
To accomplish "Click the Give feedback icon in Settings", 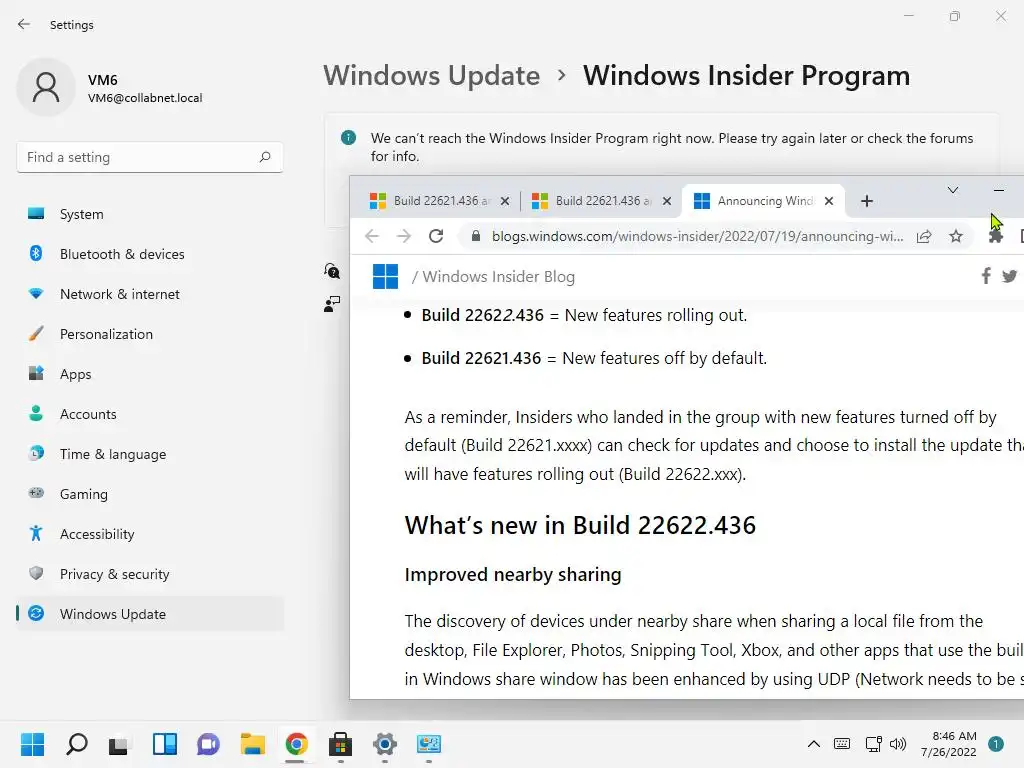I will click(332, 304).
